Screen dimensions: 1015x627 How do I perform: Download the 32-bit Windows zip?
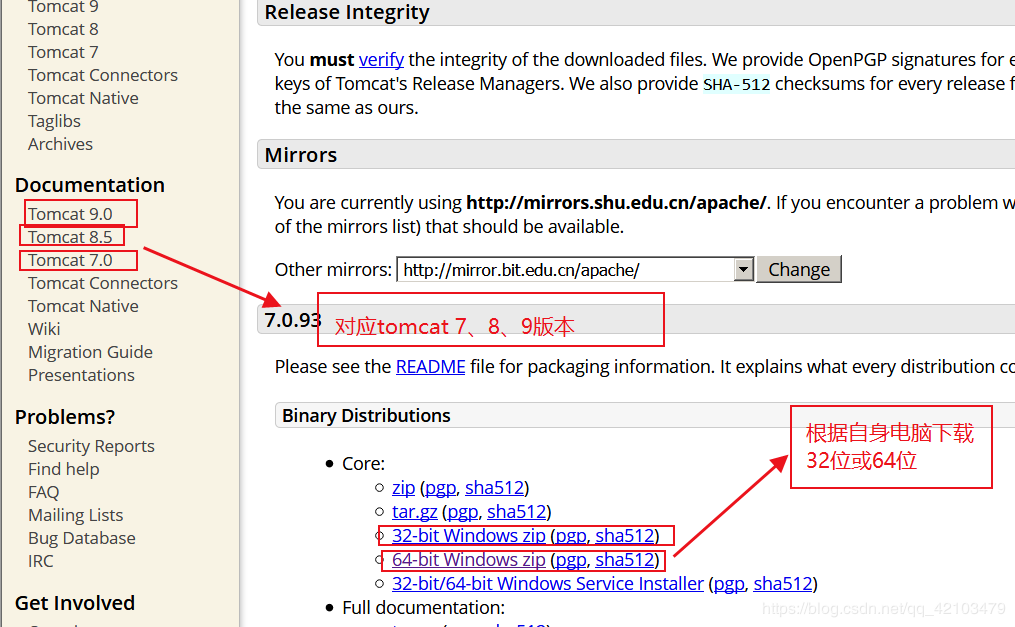[469, 536]
